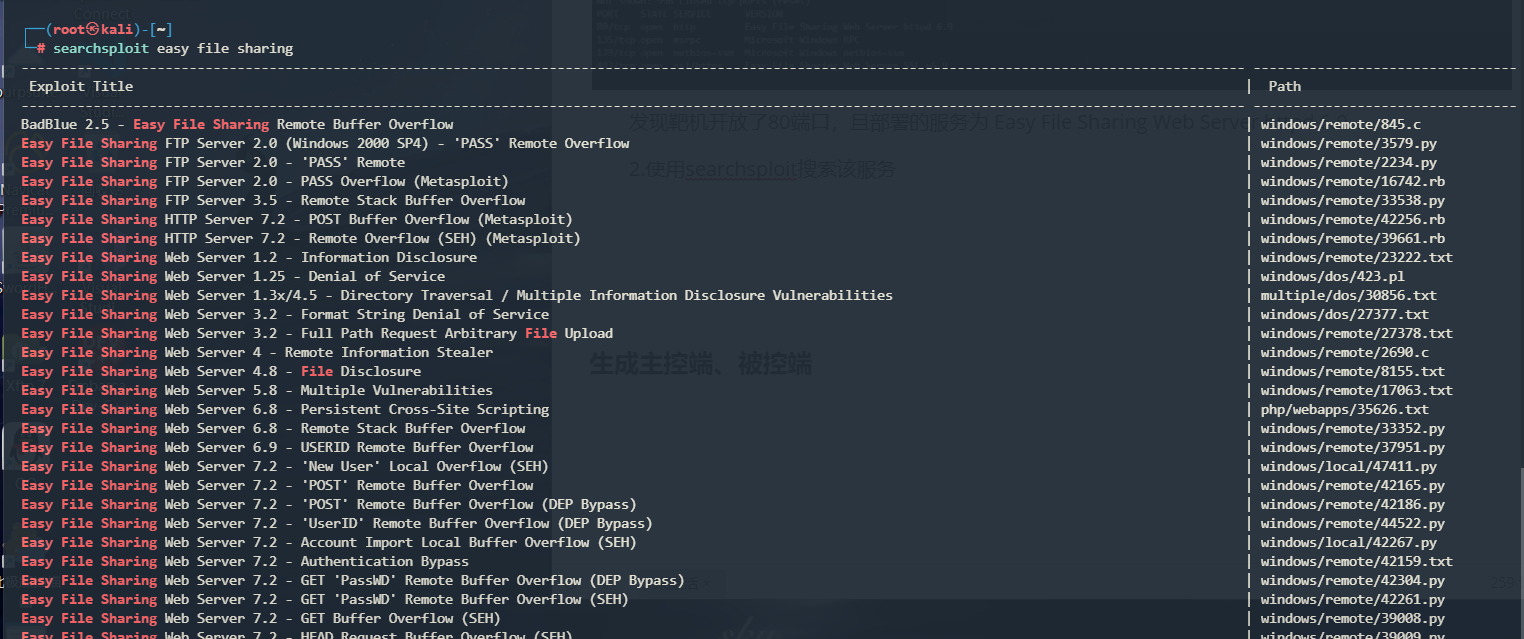Click the php/webapps/35626.txt path

(x=1344, y=409)
